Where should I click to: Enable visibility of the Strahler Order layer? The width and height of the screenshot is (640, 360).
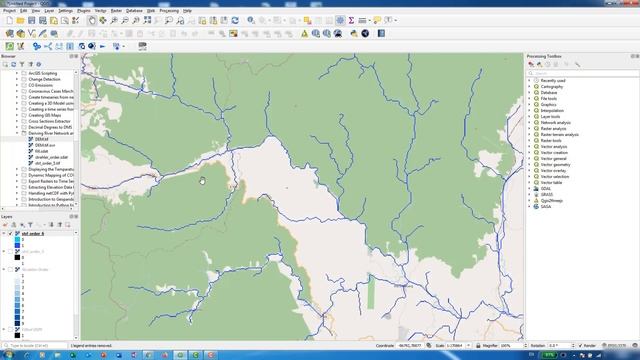point(11,269)
